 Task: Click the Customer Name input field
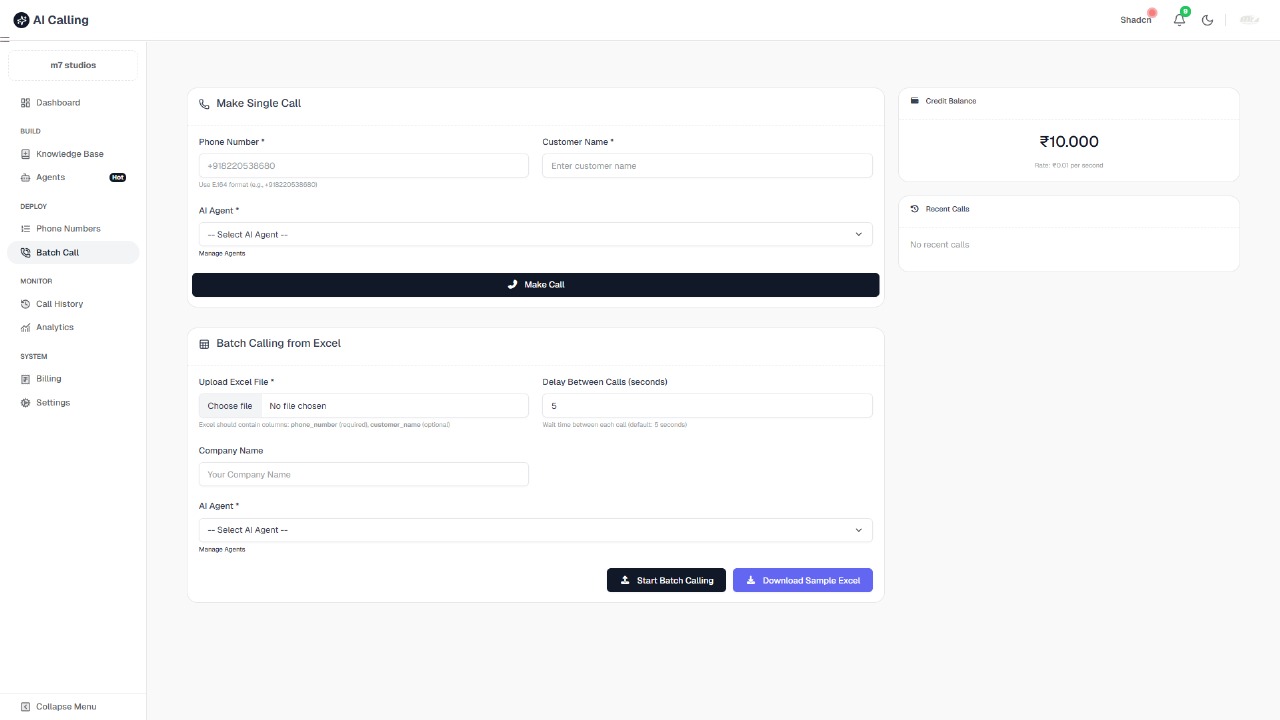click(706, 165)
